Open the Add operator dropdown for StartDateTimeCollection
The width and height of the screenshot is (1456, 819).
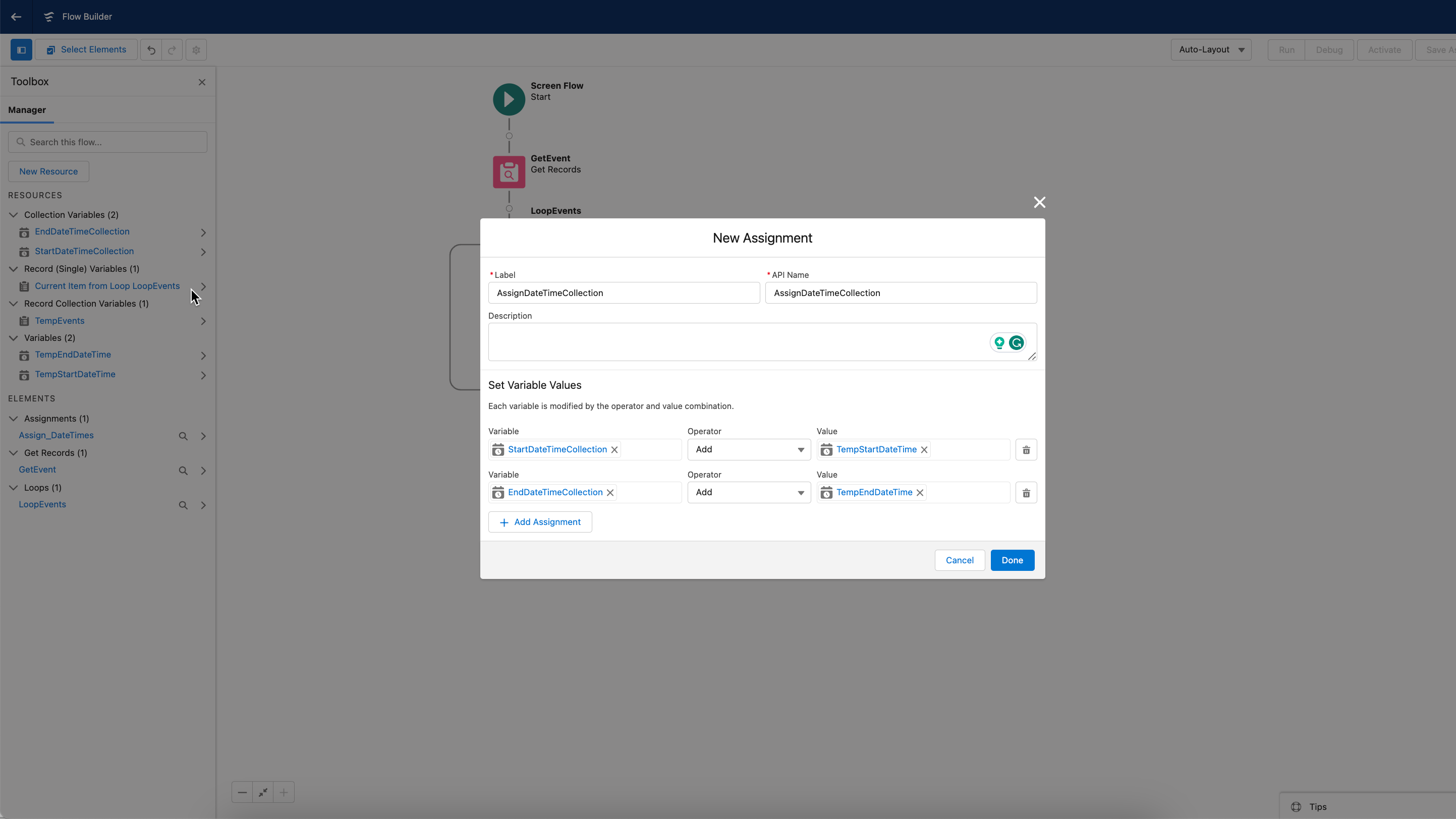[x=748, y=450]
